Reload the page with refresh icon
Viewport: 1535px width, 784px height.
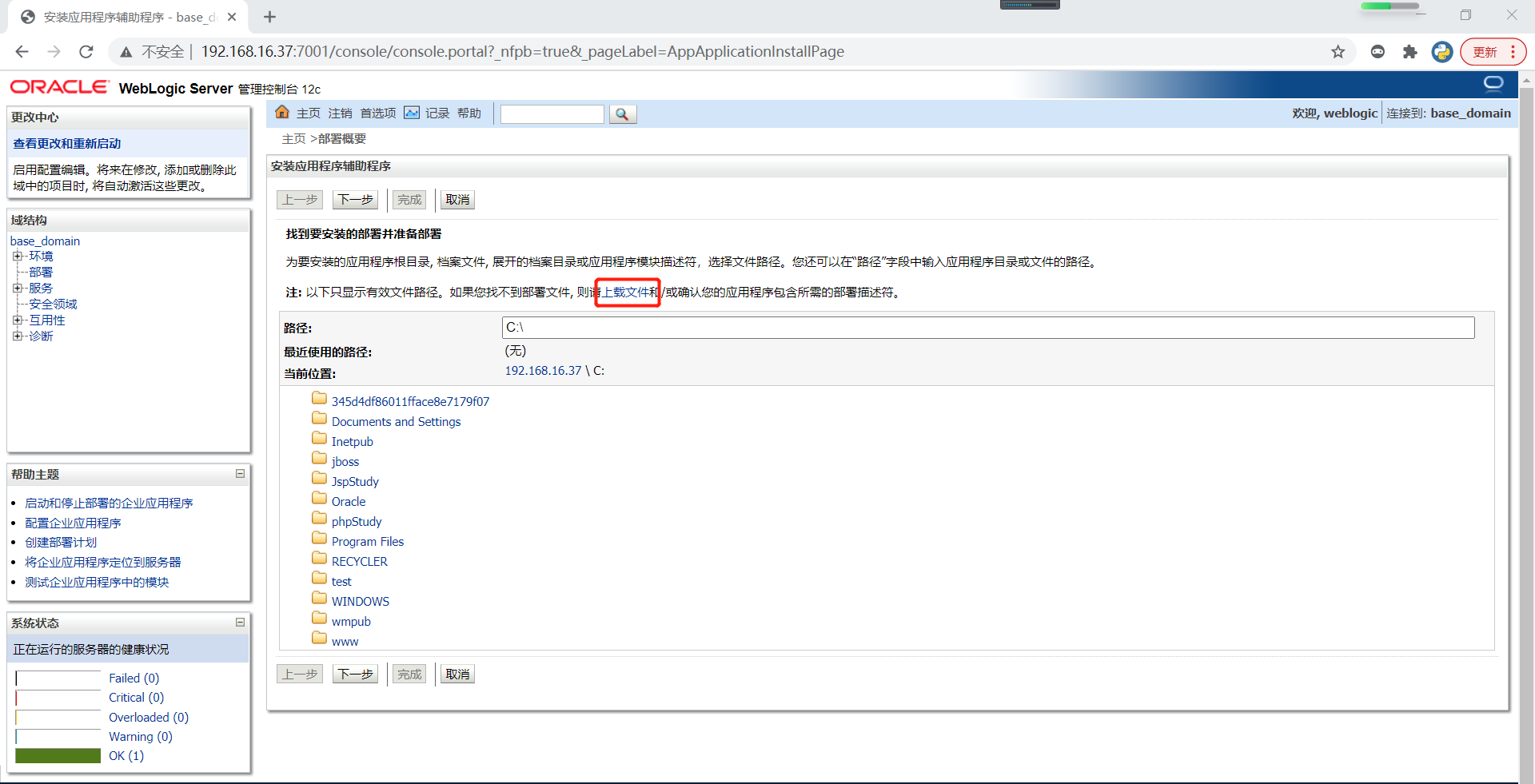click(x=86, y=52)
